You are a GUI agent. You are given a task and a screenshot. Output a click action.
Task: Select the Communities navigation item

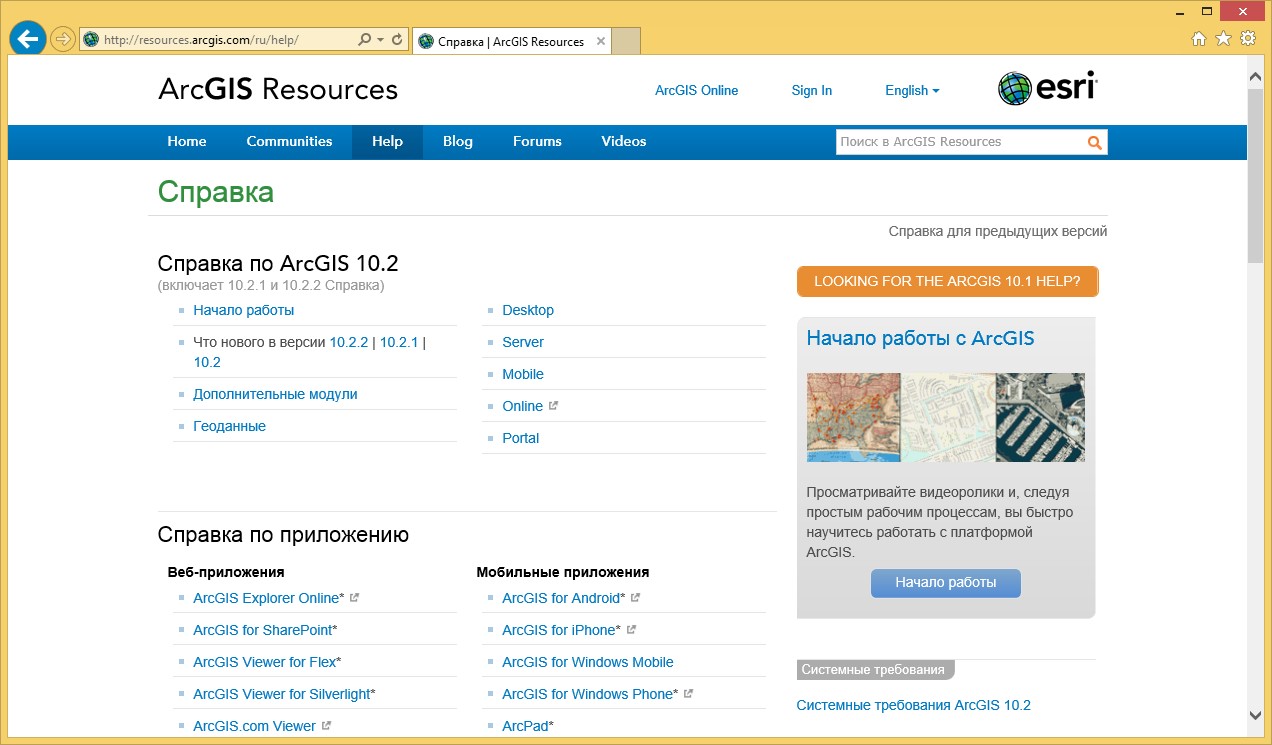pyautogui.click(x=289, y=141)
